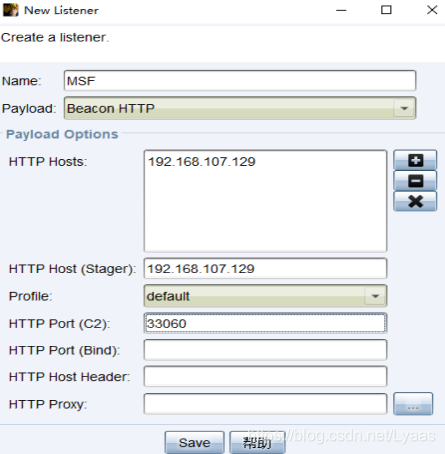Remove selected HTTP host with minus icon
This screenshot has height=454, width=445.
click(x=415, y=181)
